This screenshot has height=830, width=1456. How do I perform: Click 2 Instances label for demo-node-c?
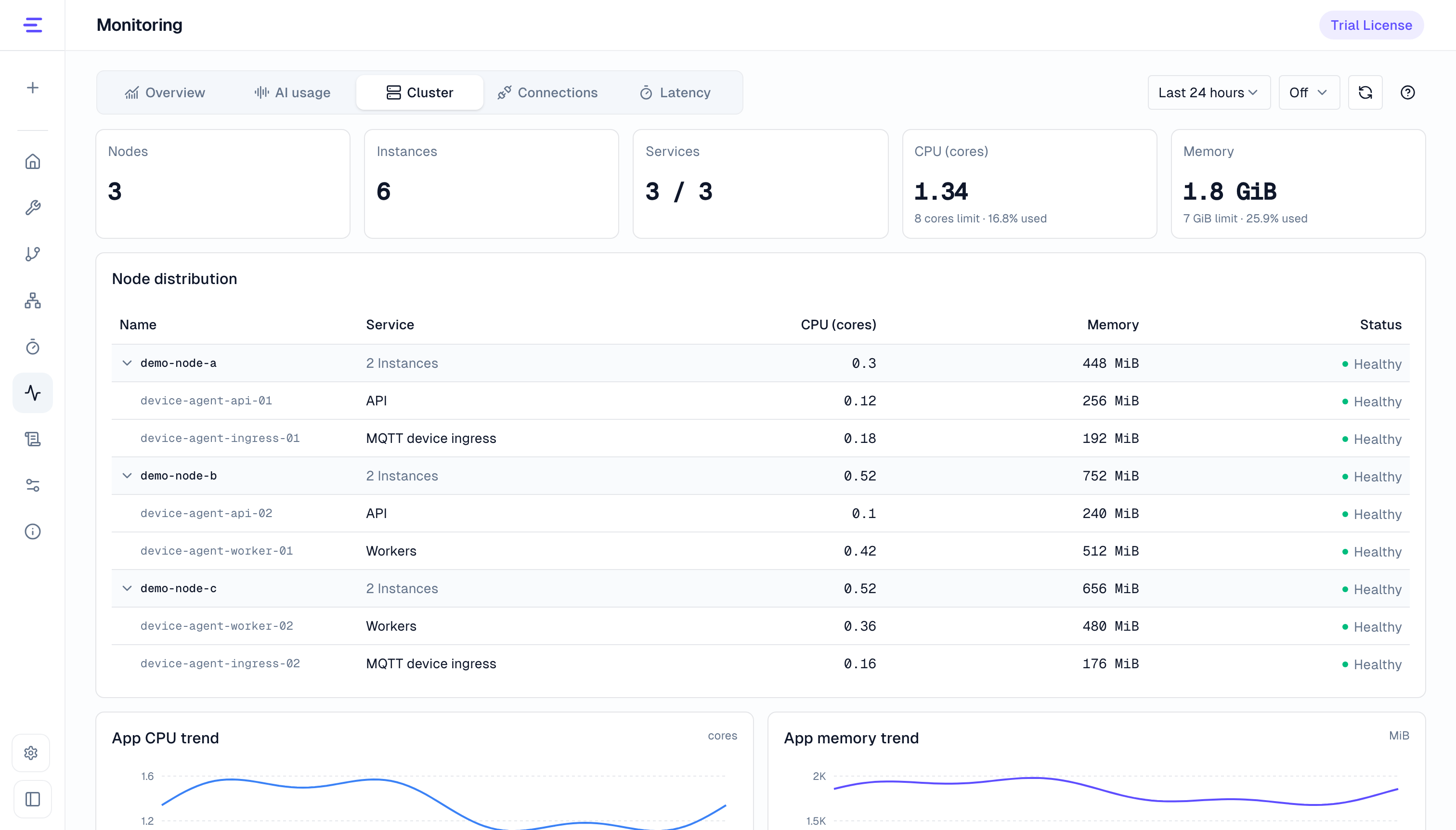(x=402, y=588)
